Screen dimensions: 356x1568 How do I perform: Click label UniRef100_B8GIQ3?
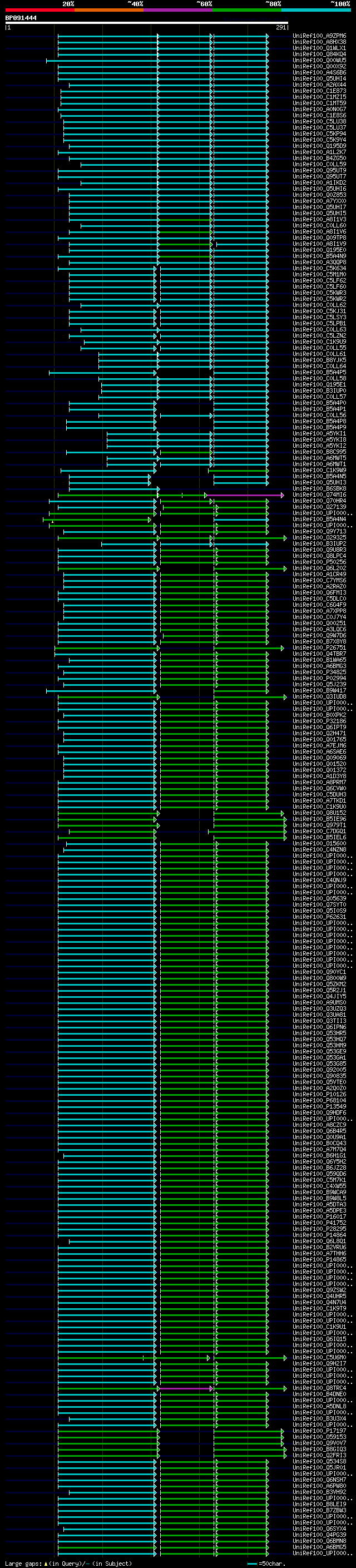(319, 1450)
